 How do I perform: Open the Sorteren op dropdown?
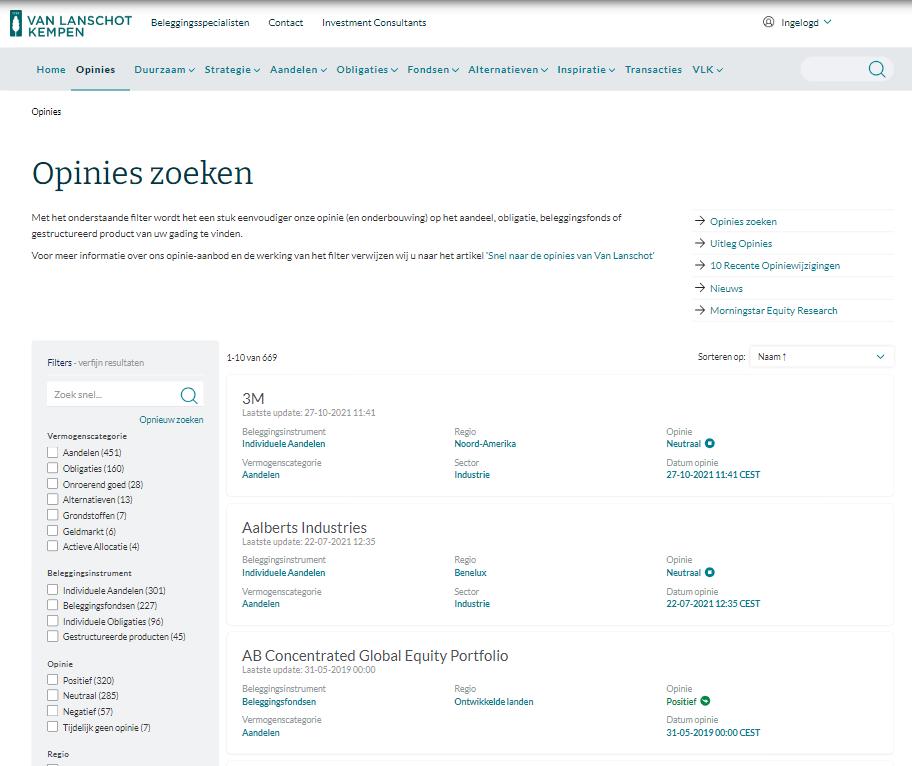[x=821, y=357]
